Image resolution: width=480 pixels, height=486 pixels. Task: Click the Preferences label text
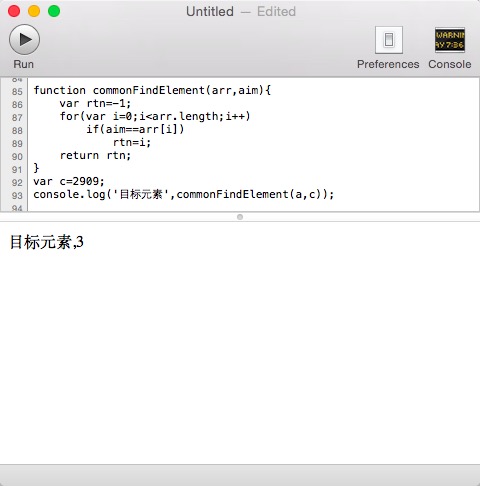point(388,64)
